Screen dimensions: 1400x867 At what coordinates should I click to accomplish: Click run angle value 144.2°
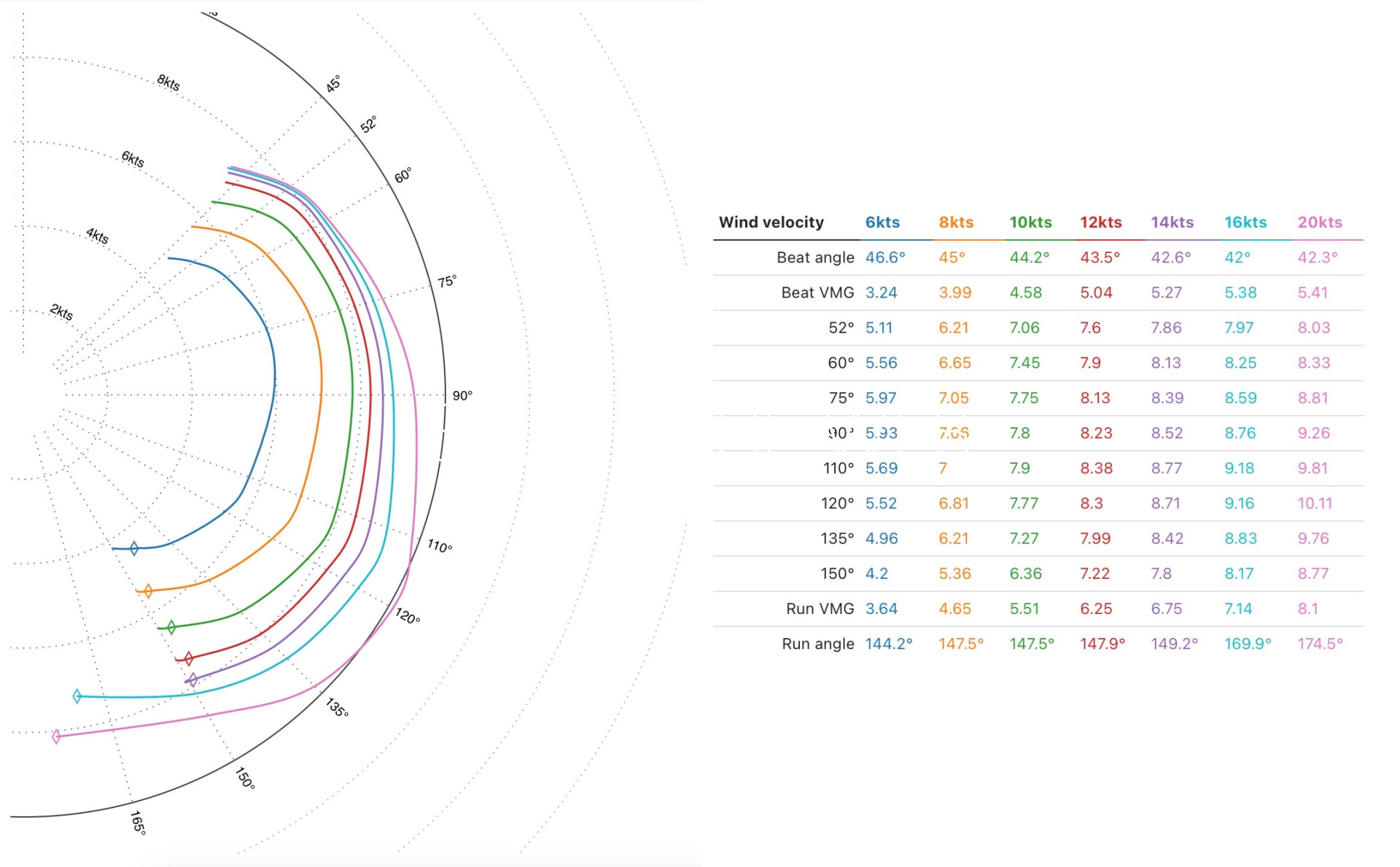[888, 644]
